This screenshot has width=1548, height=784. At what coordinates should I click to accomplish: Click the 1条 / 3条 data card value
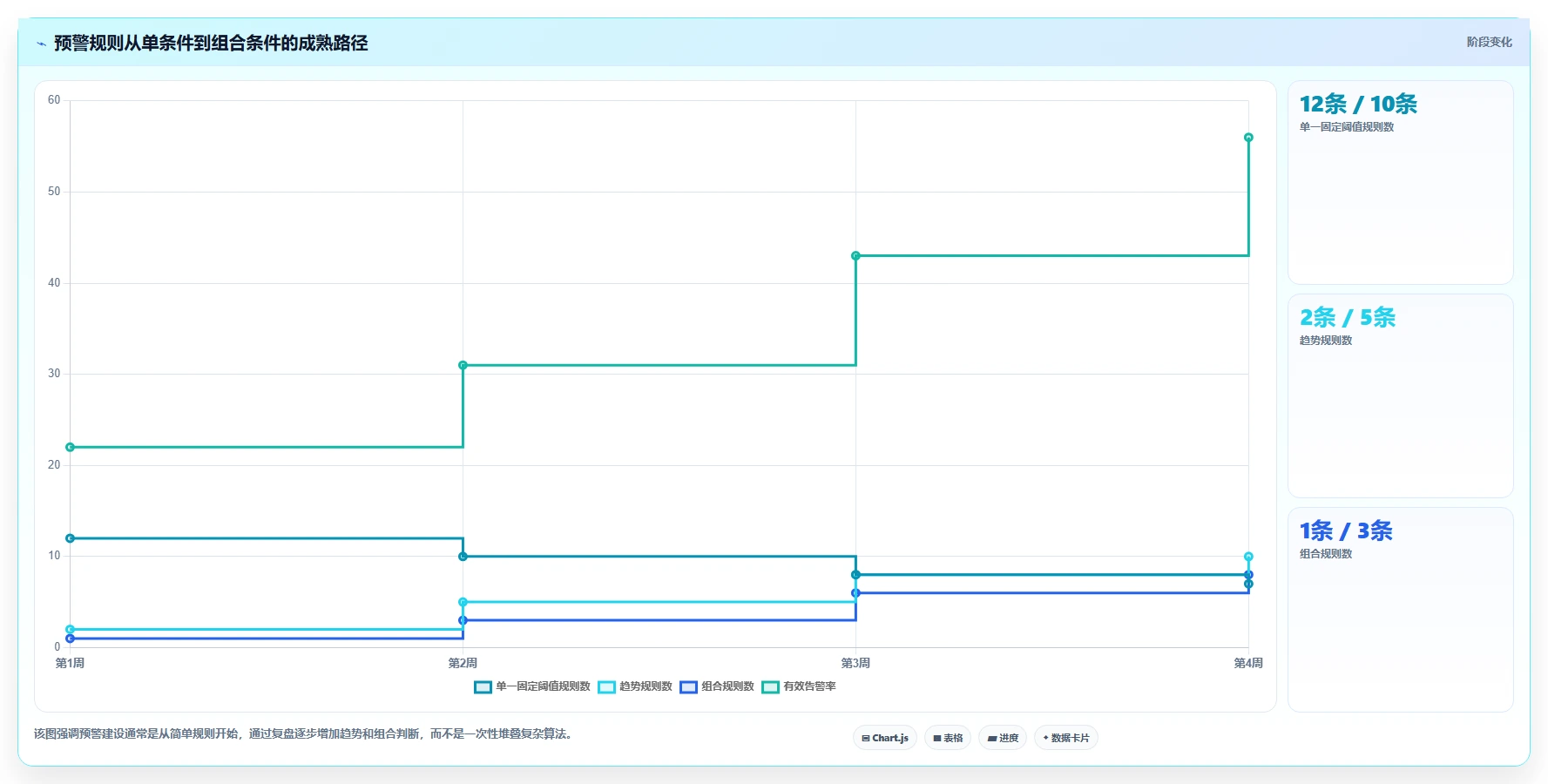(x=1346, y=531)
